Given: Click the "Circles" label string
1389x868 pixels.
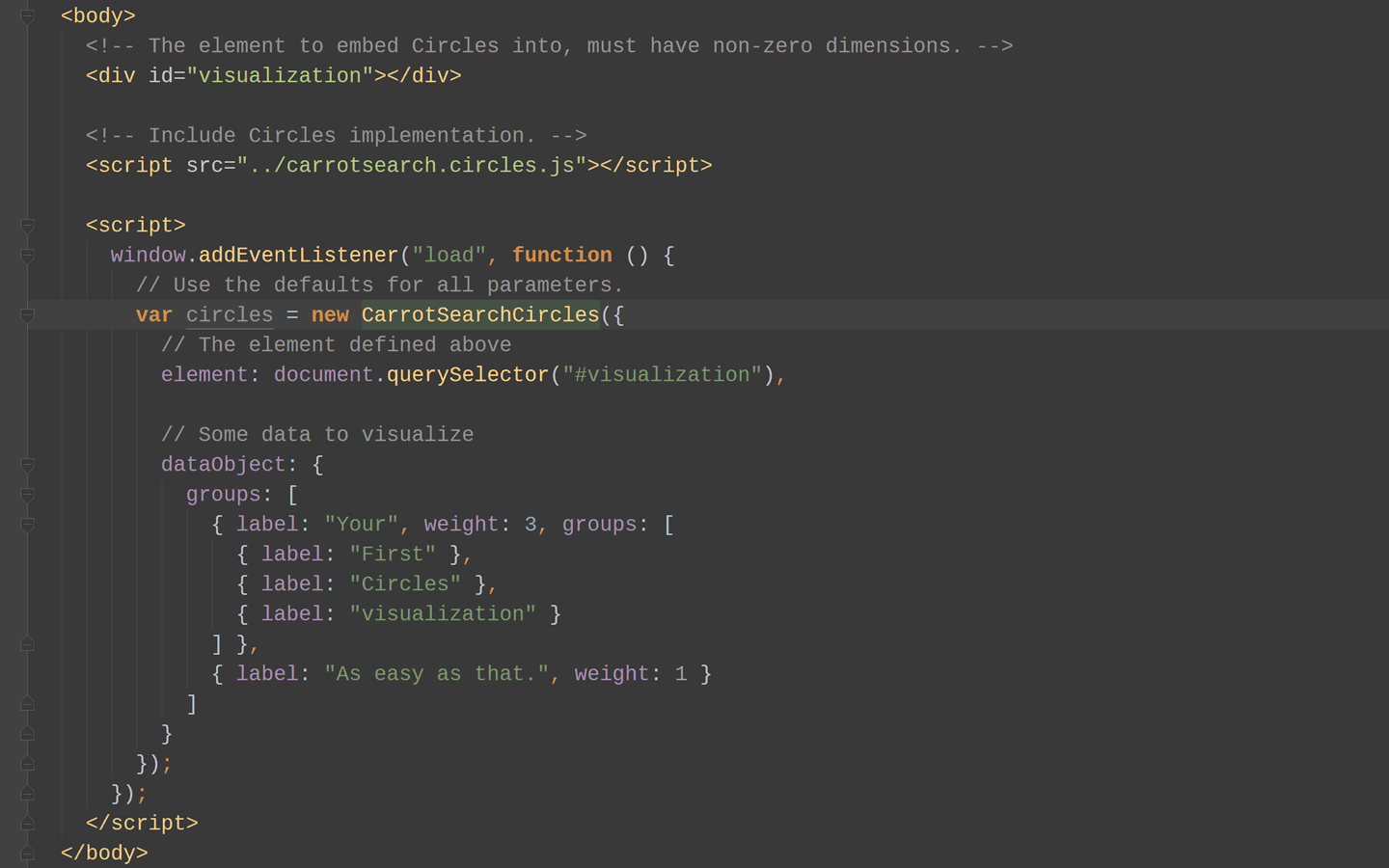Looking at the screenshot, I should click(405, 584).
